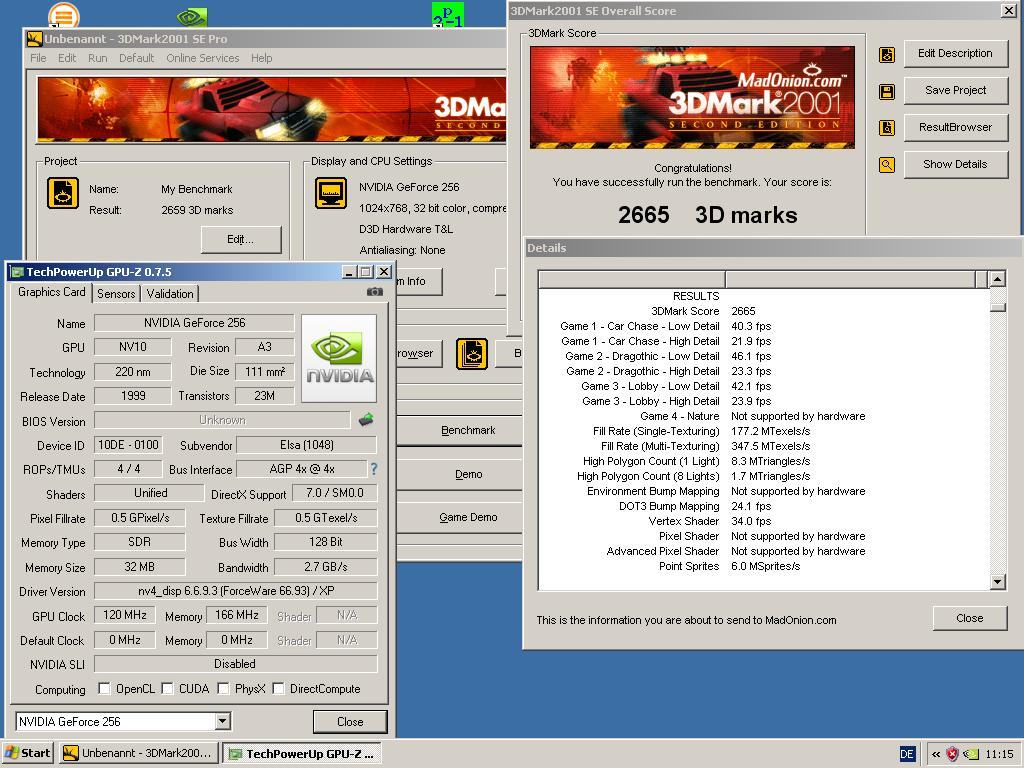Click the 2665 3D marks score text
Viewport: 1024px width, 768px height.
click(x=707, y=215)
